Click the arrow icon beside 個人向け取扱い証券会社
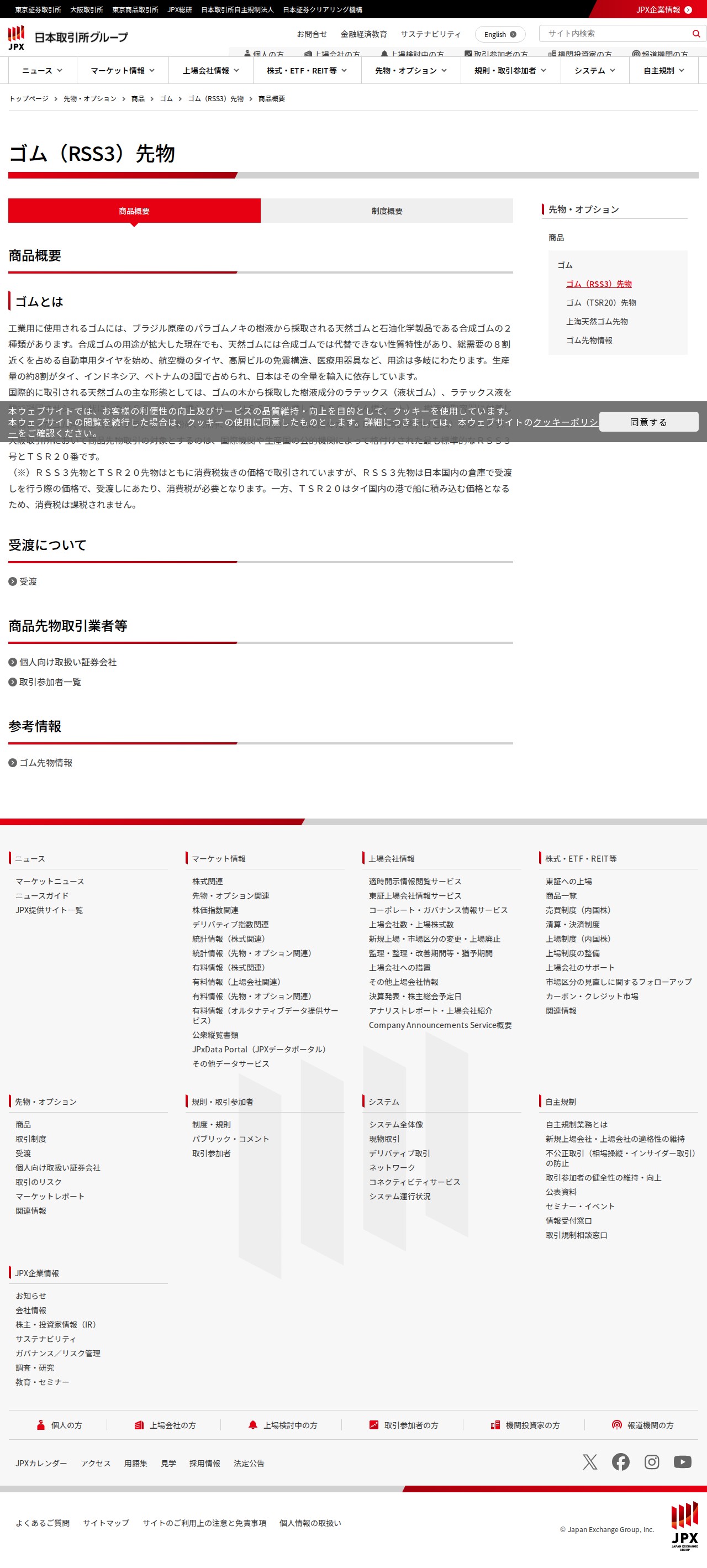Viewport: 707px width, 1568px height. pos(13,662)
